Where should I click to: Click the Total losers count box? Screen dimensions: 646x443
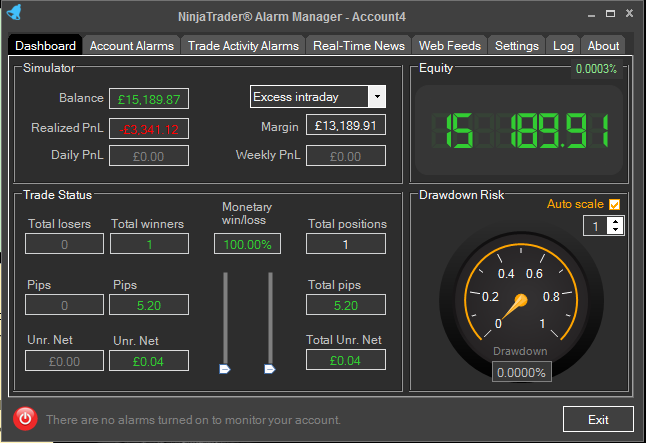tap(64, 244)
